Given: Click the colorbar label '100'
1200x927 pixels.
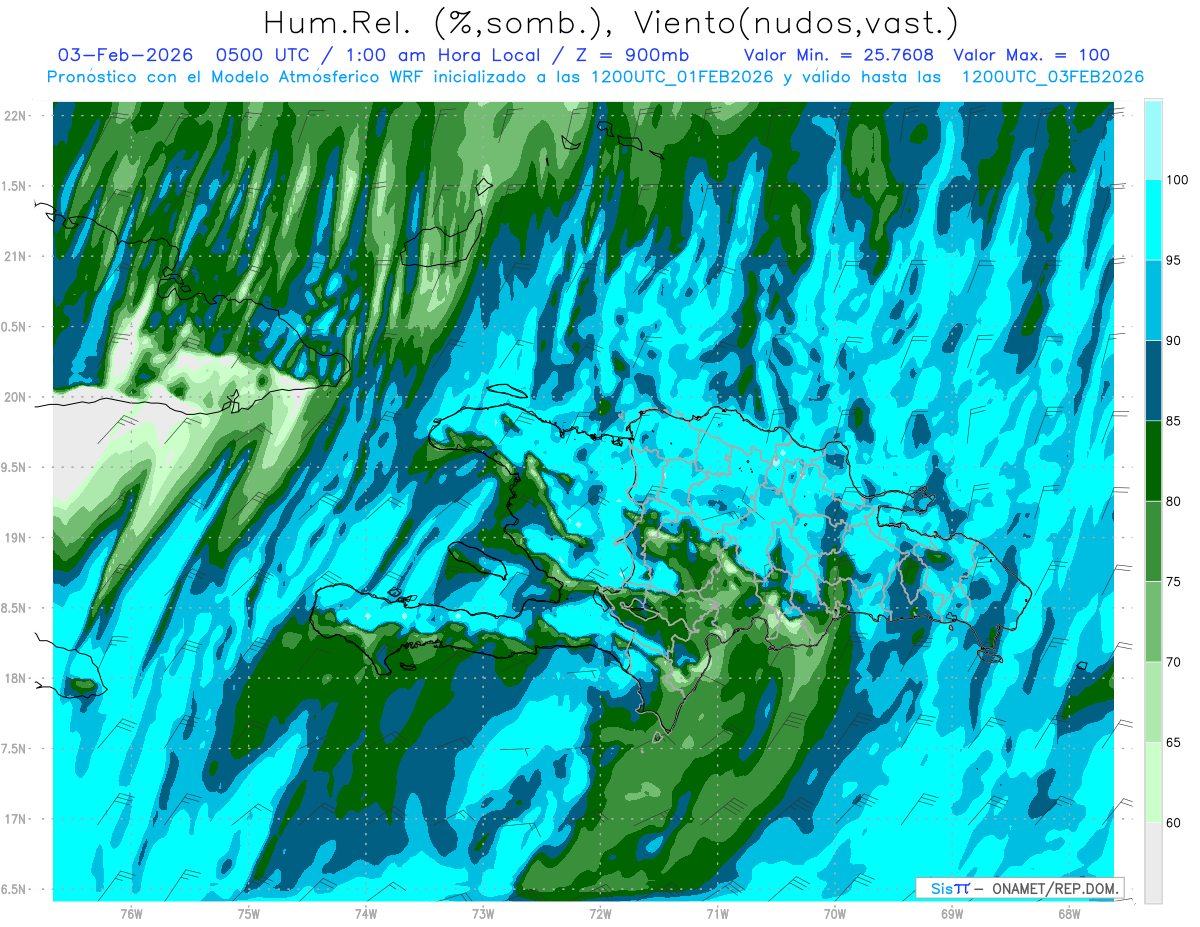Looking at the screenshot, I should [x=1179, y=180].
